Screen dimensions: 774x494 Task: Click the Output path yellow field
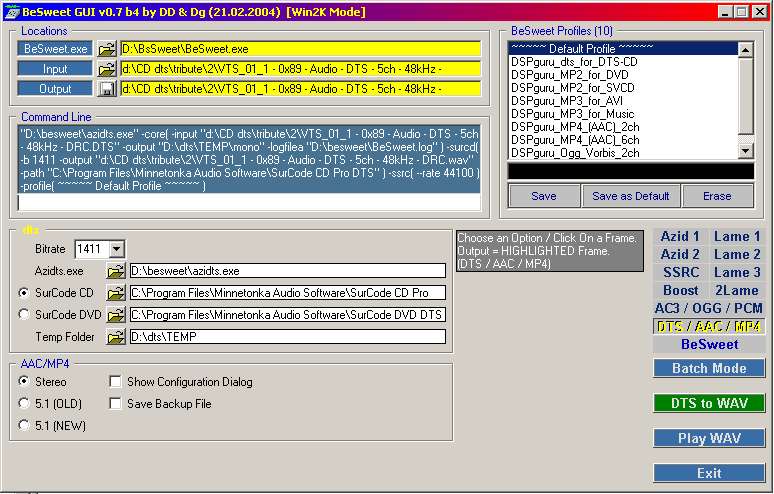[x=300, y=89]
